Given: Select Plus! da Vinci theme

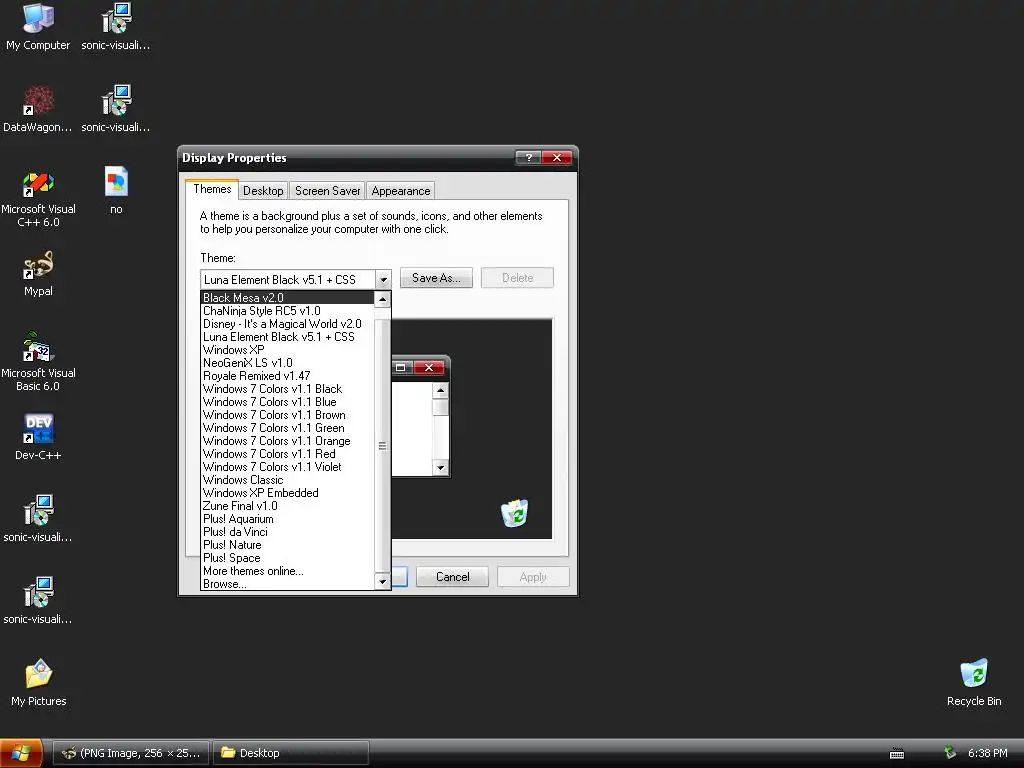Looking at the screenshot, I should [x=287, y=532].
